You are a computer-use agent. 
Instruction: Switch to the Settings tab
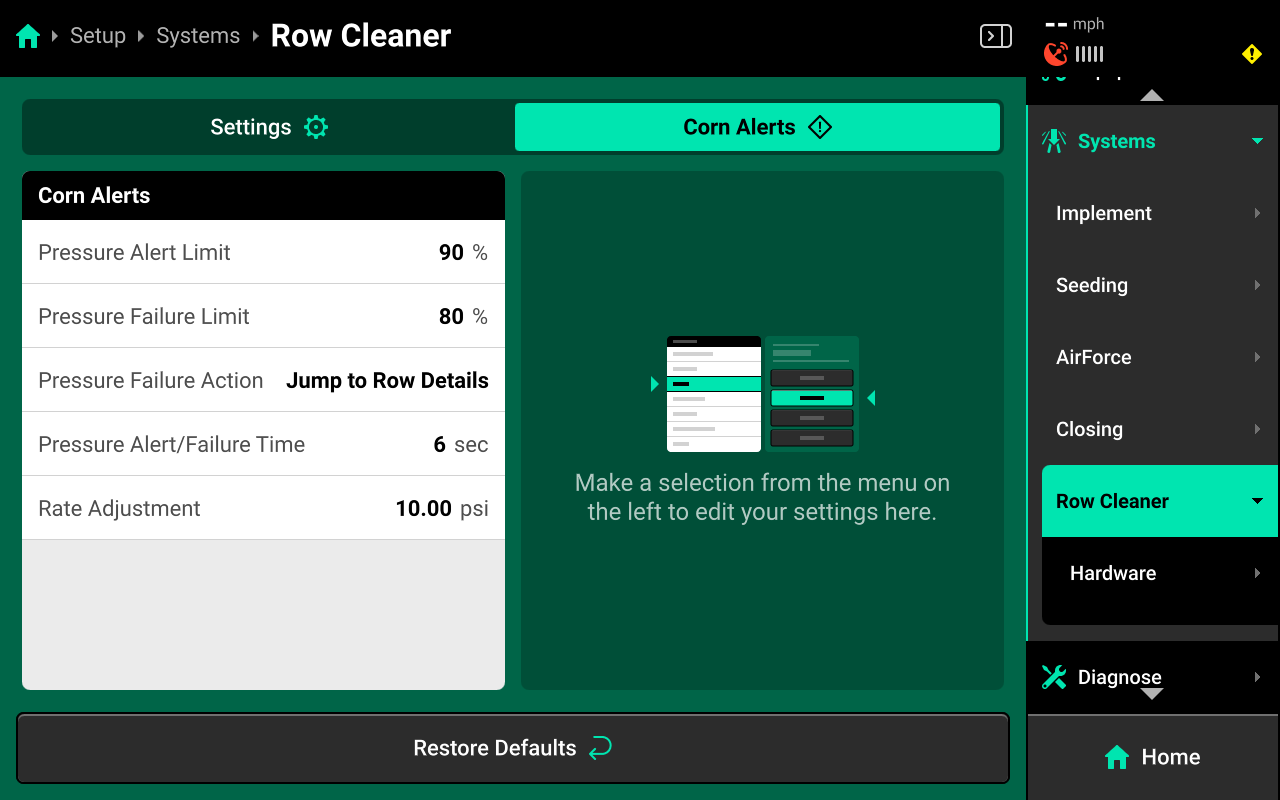point(268,127)
